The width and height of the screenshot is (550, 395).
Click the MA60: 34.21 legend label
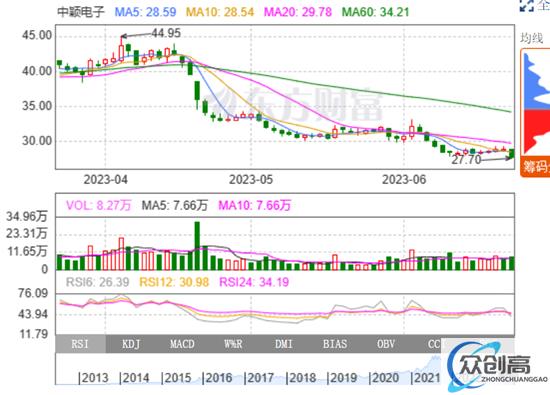(x=376, y=12)
